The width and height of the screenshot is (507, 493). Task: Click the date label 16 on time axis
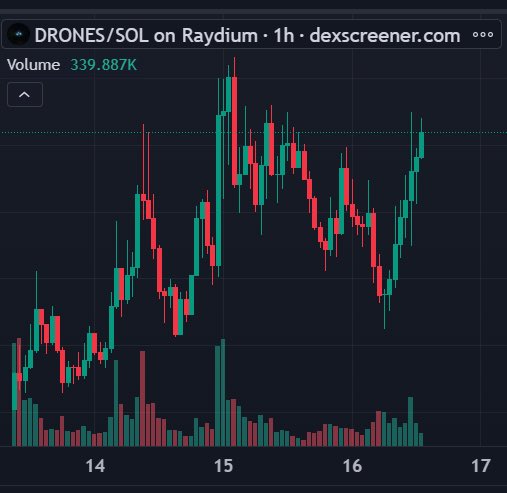click(x=352, y=466)
